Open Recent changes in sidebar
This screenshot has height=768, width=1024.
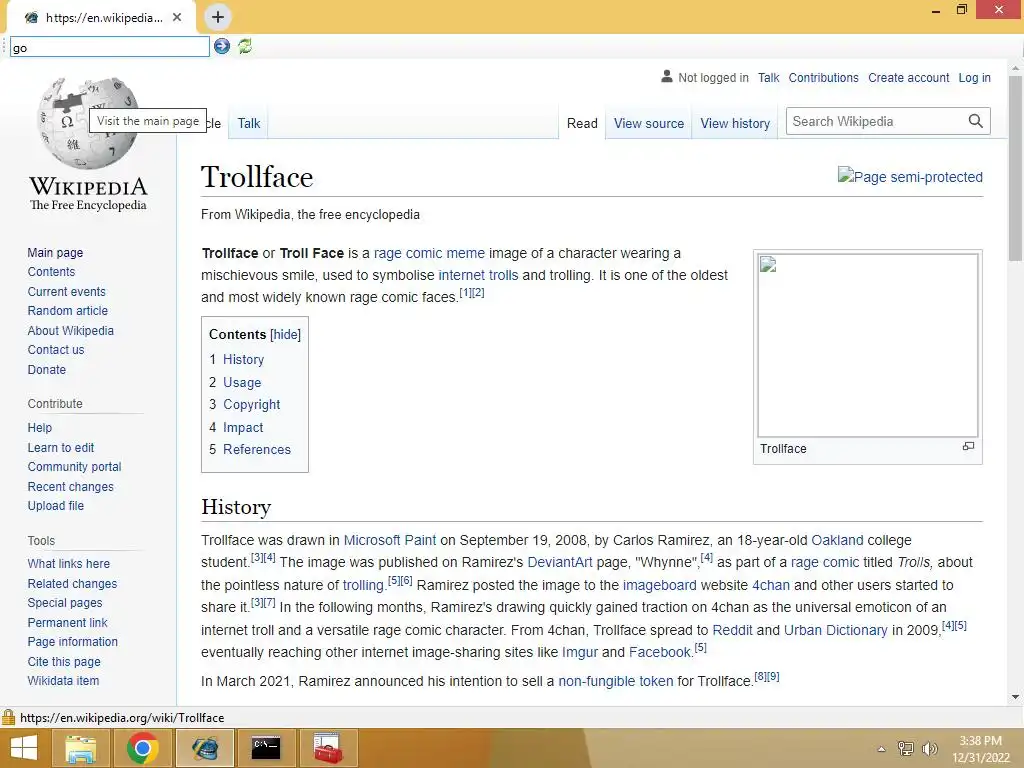71,487
